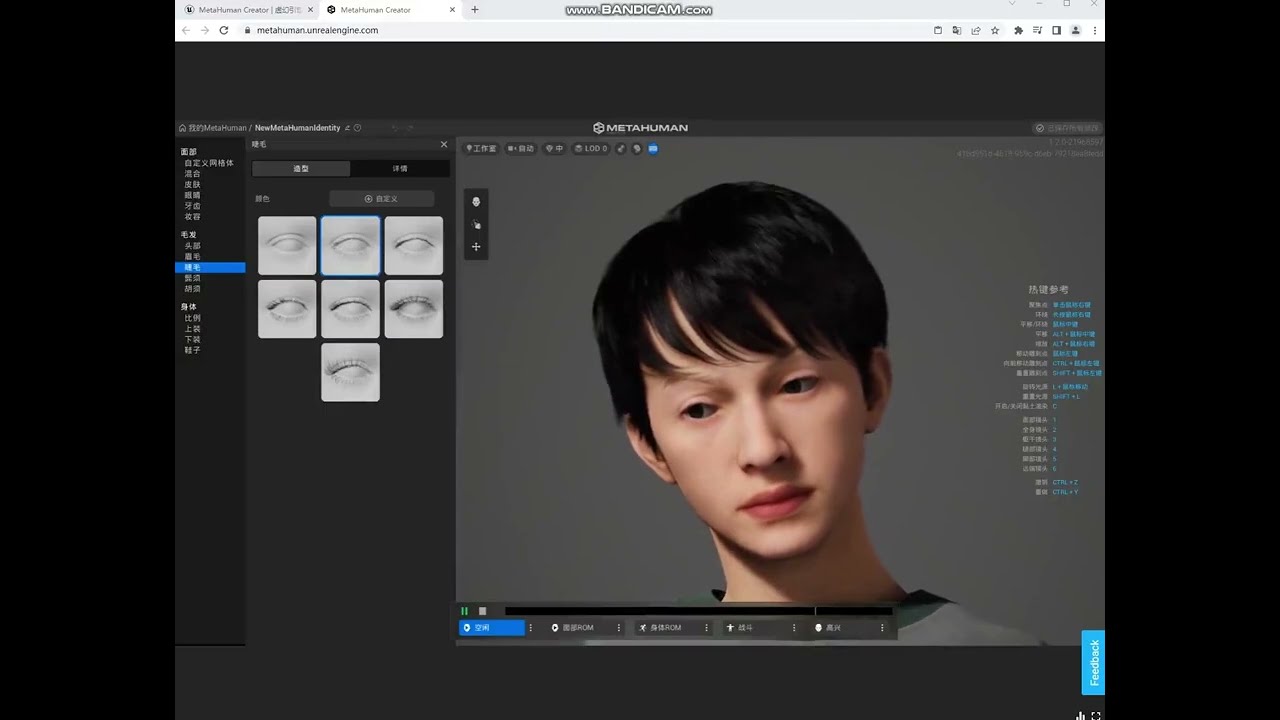The height and width of the screenshot is (720, 1280).
Task: Click the animation timeline progress bar
Action: tap(698, 611)
